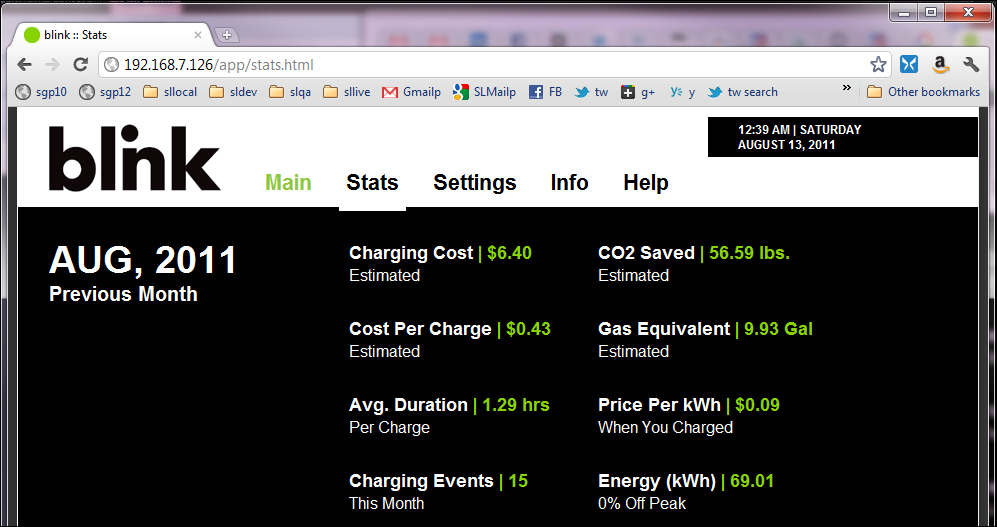Click the blink logo
Screen dimensions: 997x527
point(135,158)
